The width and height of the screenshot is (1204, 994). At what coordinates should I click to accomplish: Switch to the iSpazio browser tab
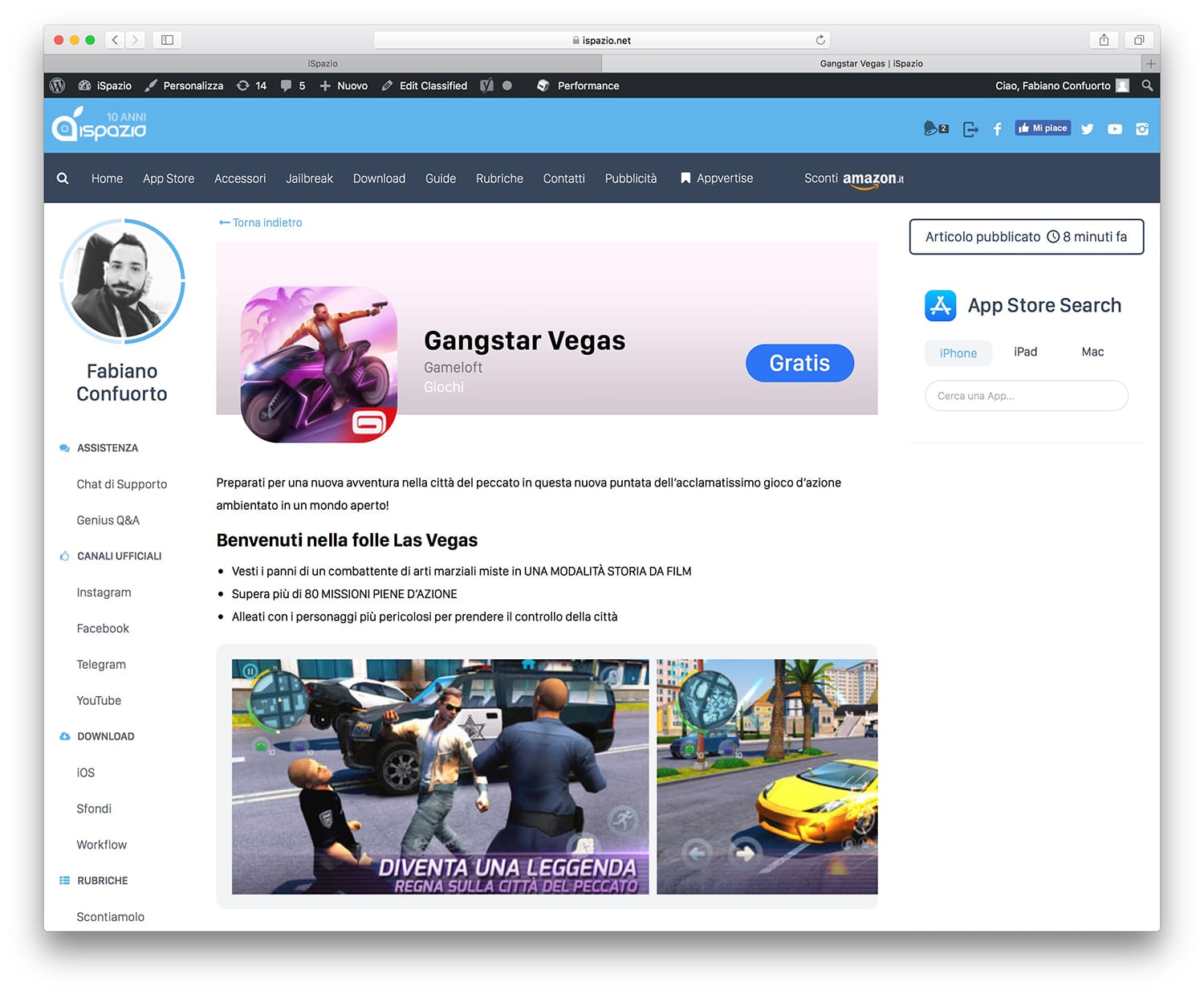tap(323, 63)
